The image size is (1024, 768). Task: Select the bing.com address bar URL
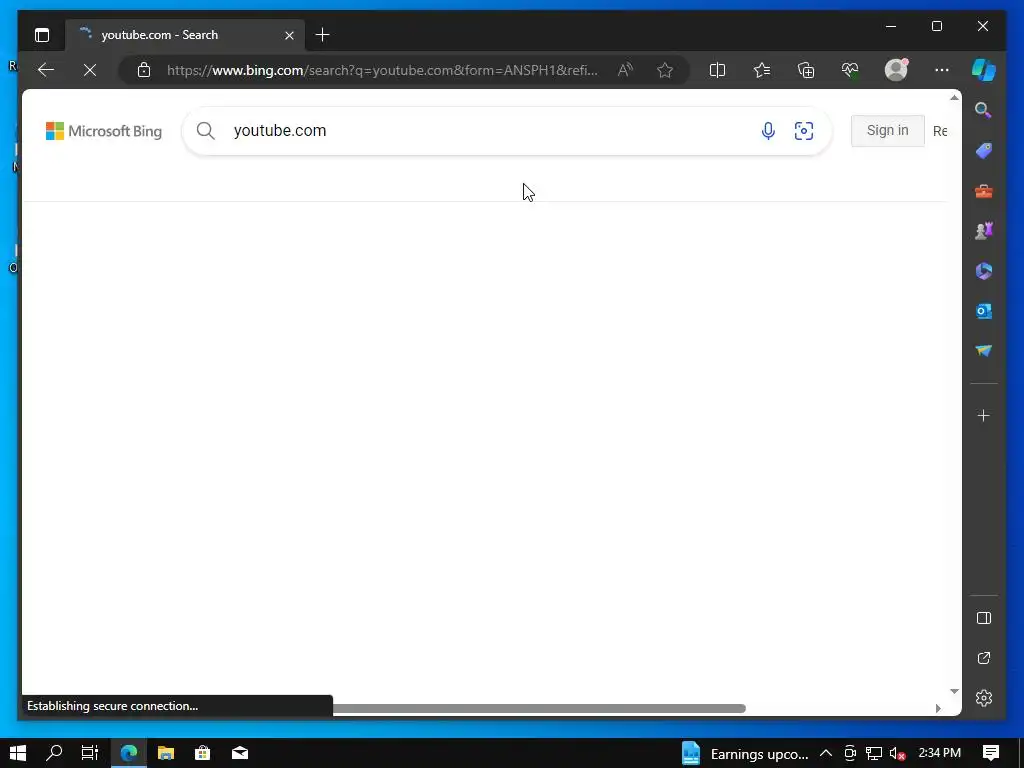point(382,70)
